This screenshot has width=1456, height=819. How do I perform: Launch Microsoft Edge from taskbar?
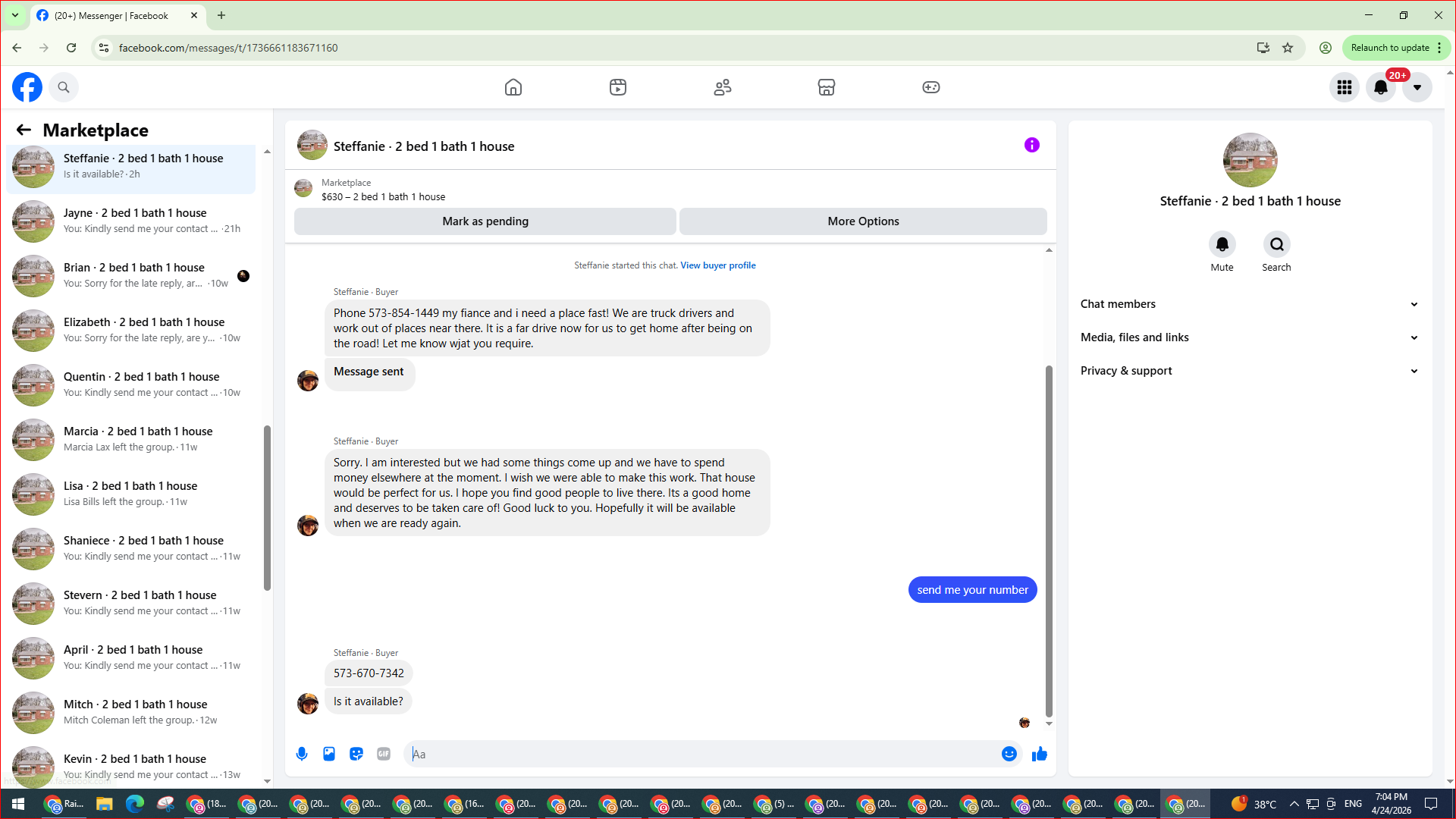click(135, 804)
